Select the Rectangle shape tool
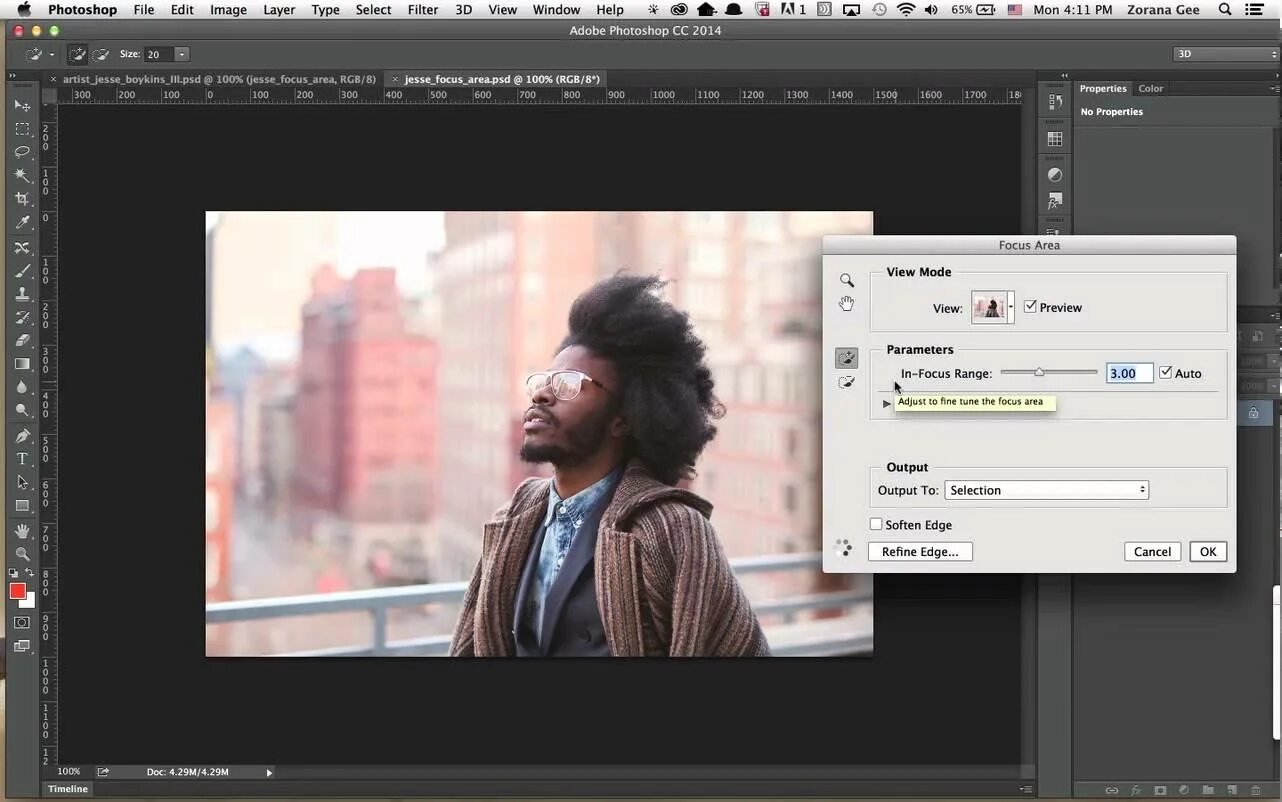This screenshot has width=1282, height=802. click(x=22, y=505)
